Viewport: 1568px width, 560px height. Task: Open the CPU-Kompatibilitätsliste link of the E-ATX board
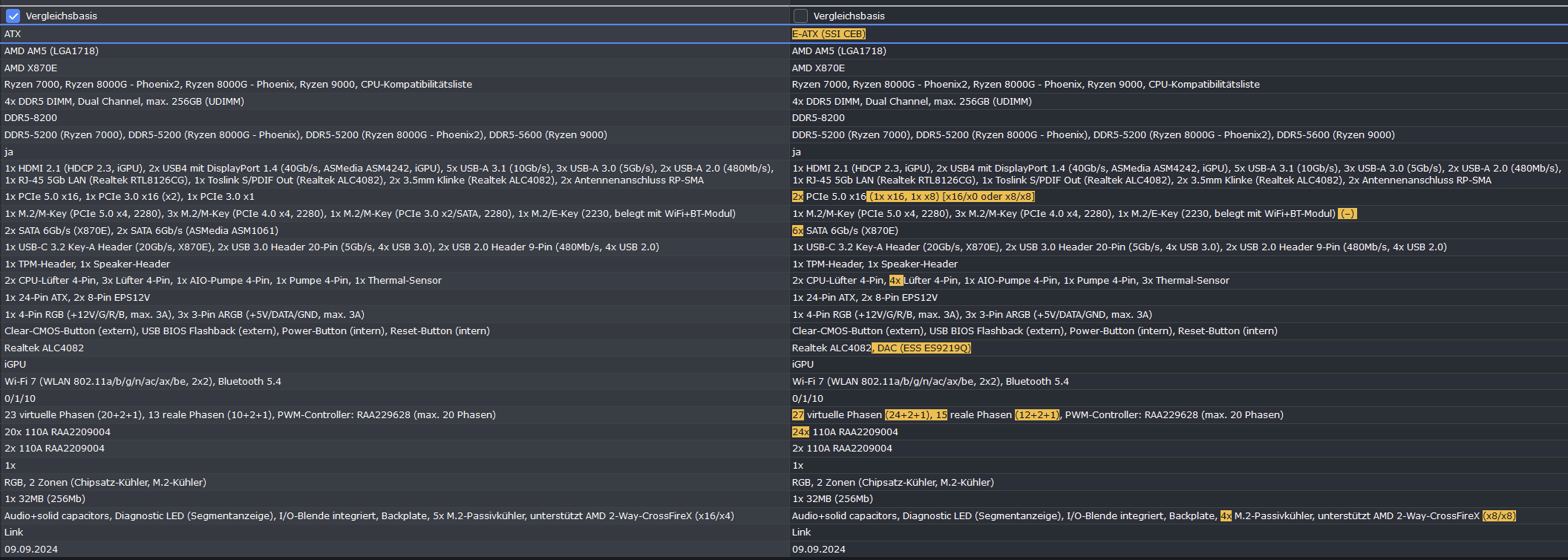tap(1204, 85)
